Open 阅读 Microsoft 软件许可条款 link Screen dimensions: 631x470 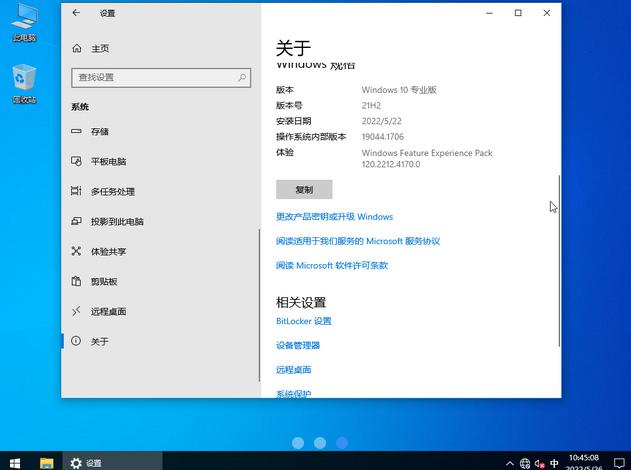point(332,265)
